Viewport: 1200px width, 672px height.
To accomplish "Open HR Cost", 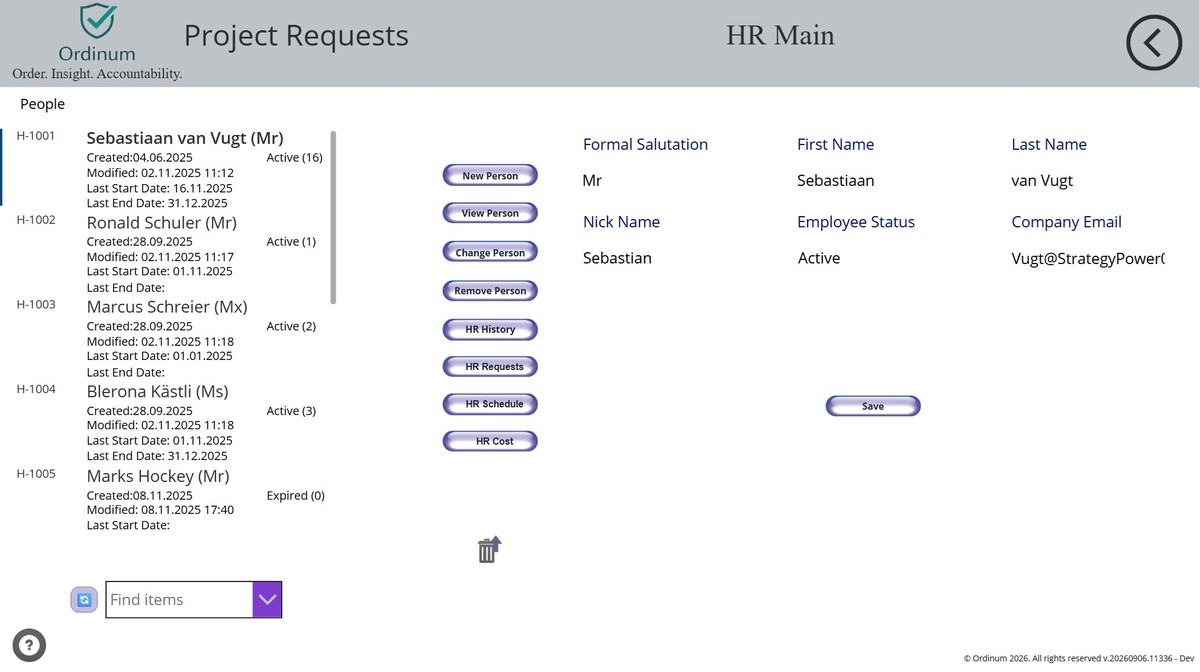I will pos(490,441).
